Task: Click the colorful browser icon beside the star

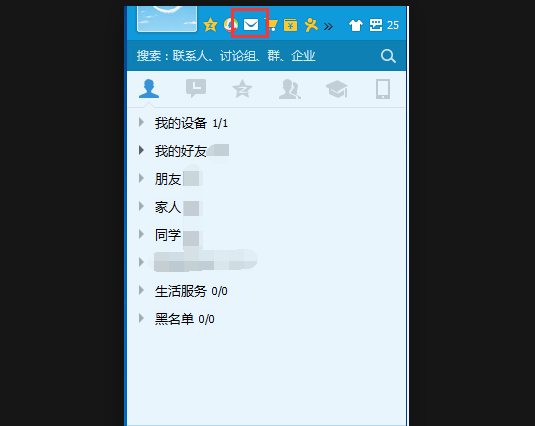Action: point(229,25)
